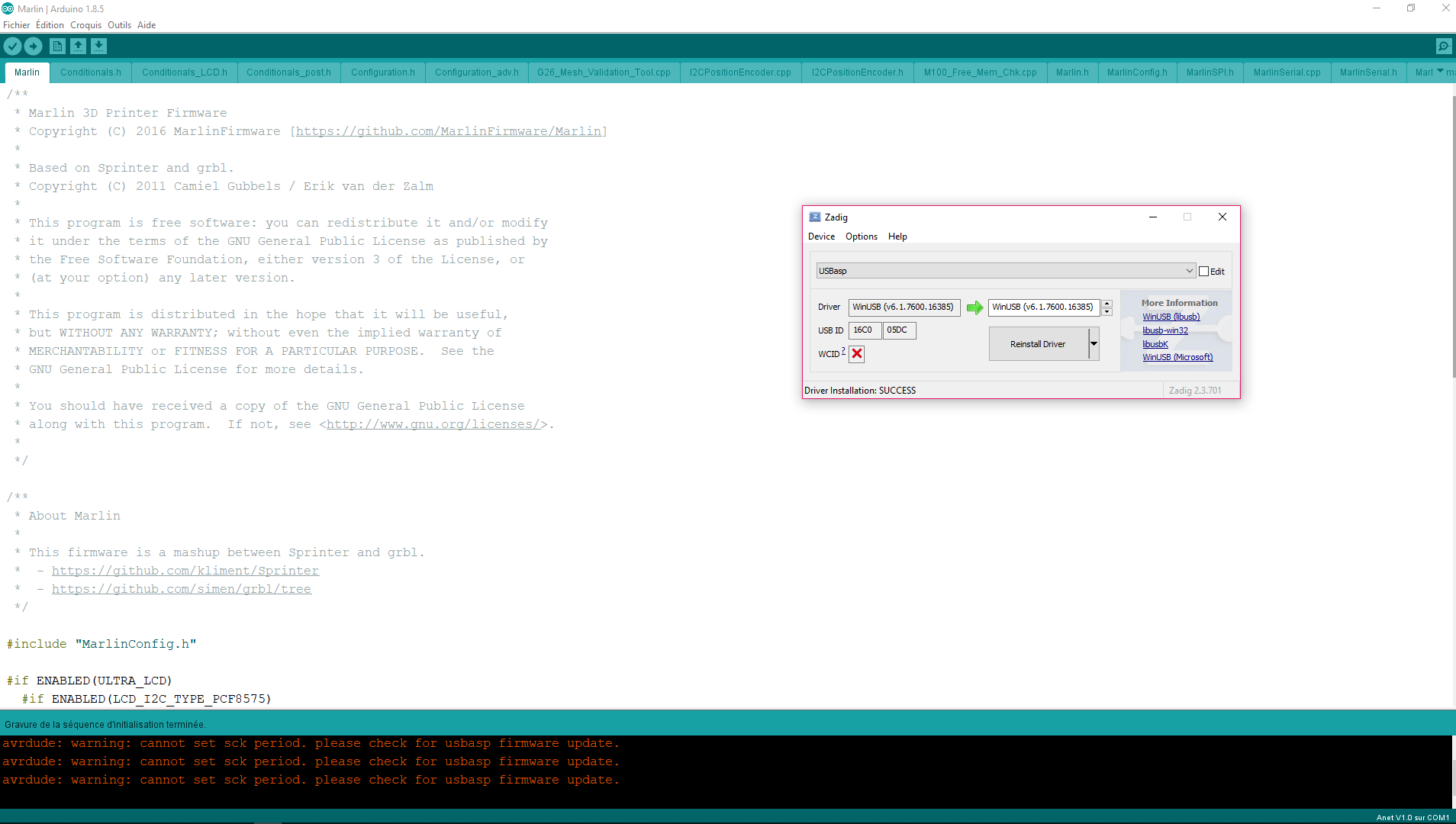Click the #include "MarlinConfig.h" line
The height and width of the screenshot is (824, 1456).
(x=101, y=644)
